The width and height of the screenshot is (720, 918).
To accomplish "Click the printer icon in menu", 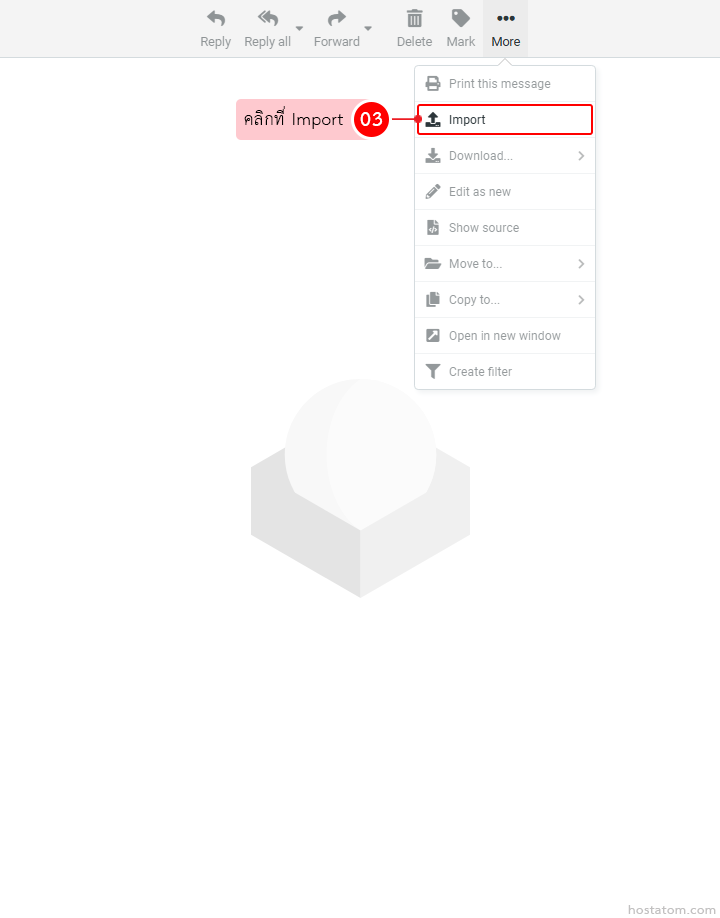I will point(433,84).
